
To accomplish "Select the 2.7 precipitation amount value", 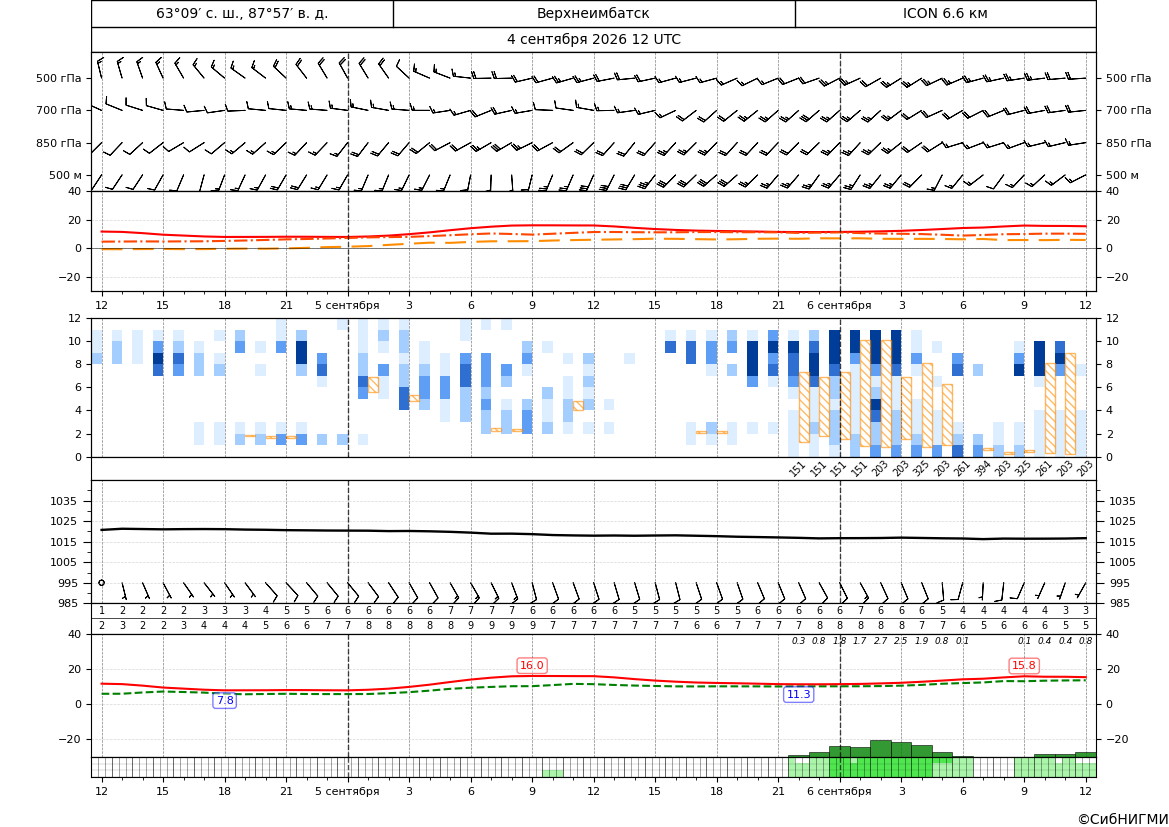I will coord(880,641).
